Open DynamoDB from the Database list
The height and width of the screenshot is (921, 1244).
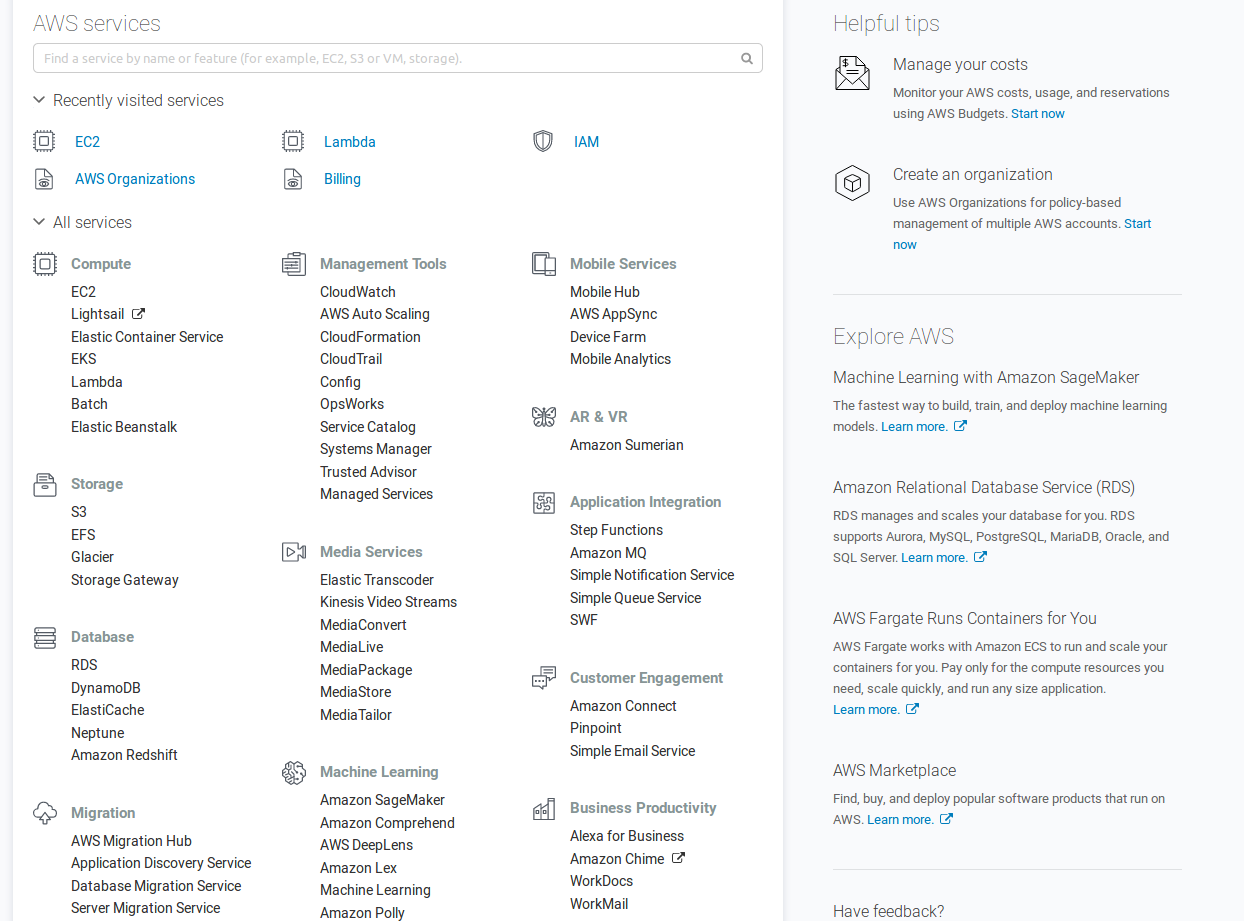[x=106, y=688]
